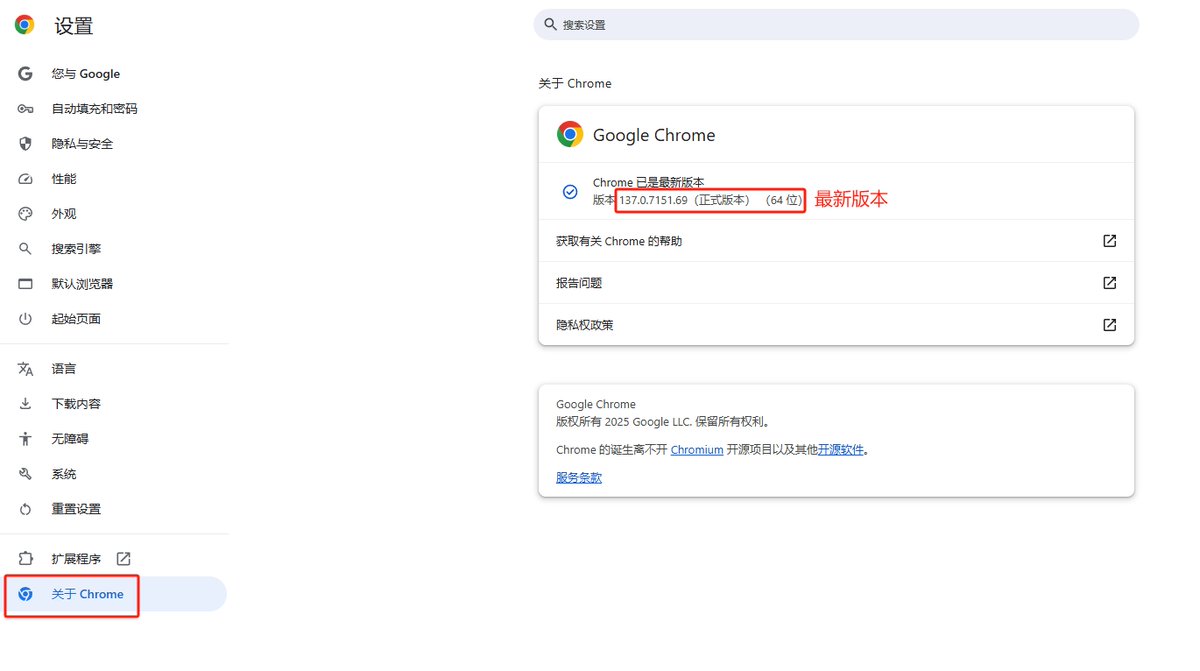
Task: Click the key icon for 自动填充和密码
Action: click(26, 109)
